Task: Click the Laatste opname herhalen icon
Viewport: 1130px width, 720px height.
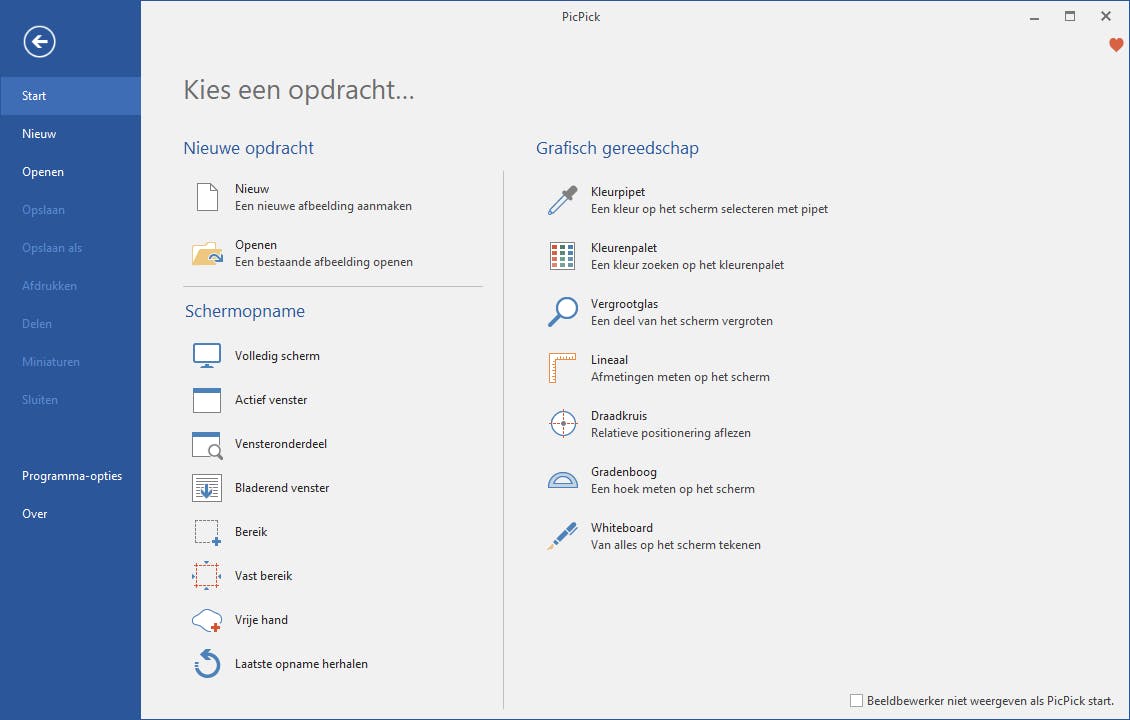Action: tap(207, 664)
